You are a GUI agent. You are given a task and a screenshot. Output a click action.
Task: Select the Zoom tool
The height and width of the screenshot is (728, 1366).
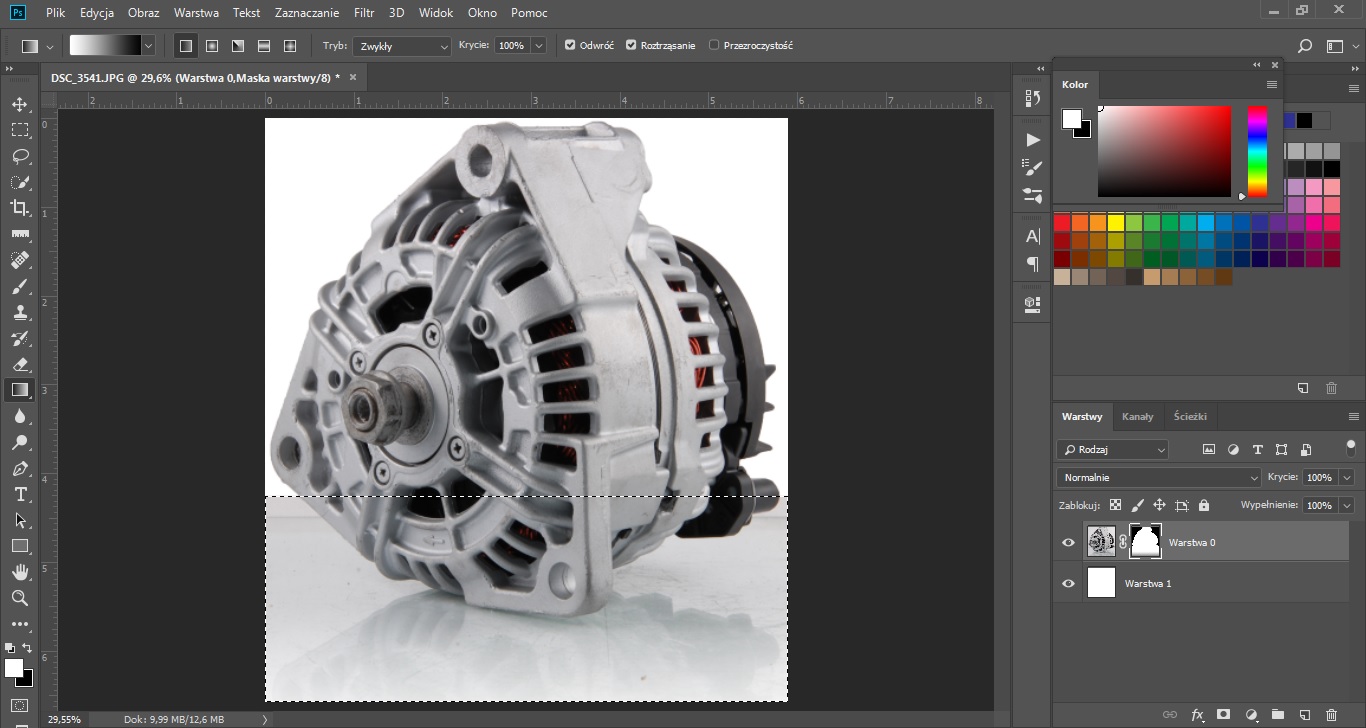coord(20,598)
